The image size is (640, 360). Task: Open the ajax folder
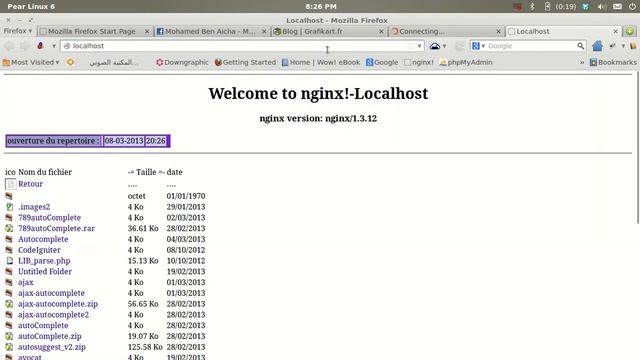tap(26, 282)
